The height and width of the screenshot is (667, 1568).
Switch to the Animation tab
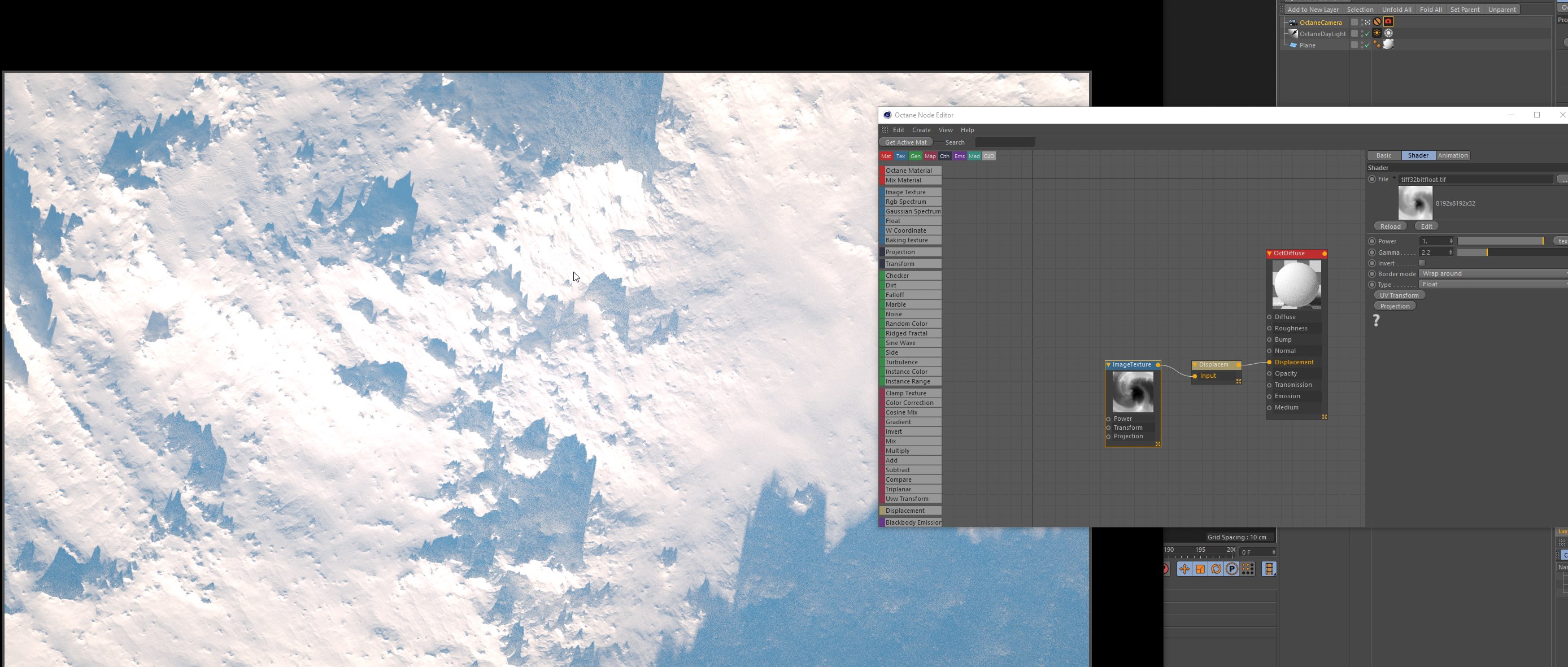pos(1452,155)
